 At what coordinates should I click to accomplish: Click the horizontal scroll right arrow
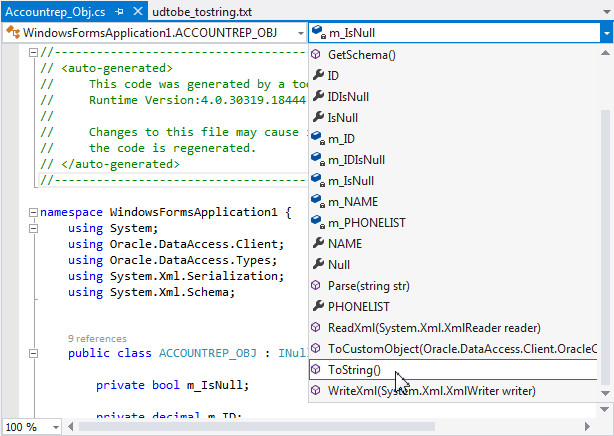click(x=587, y=426)
